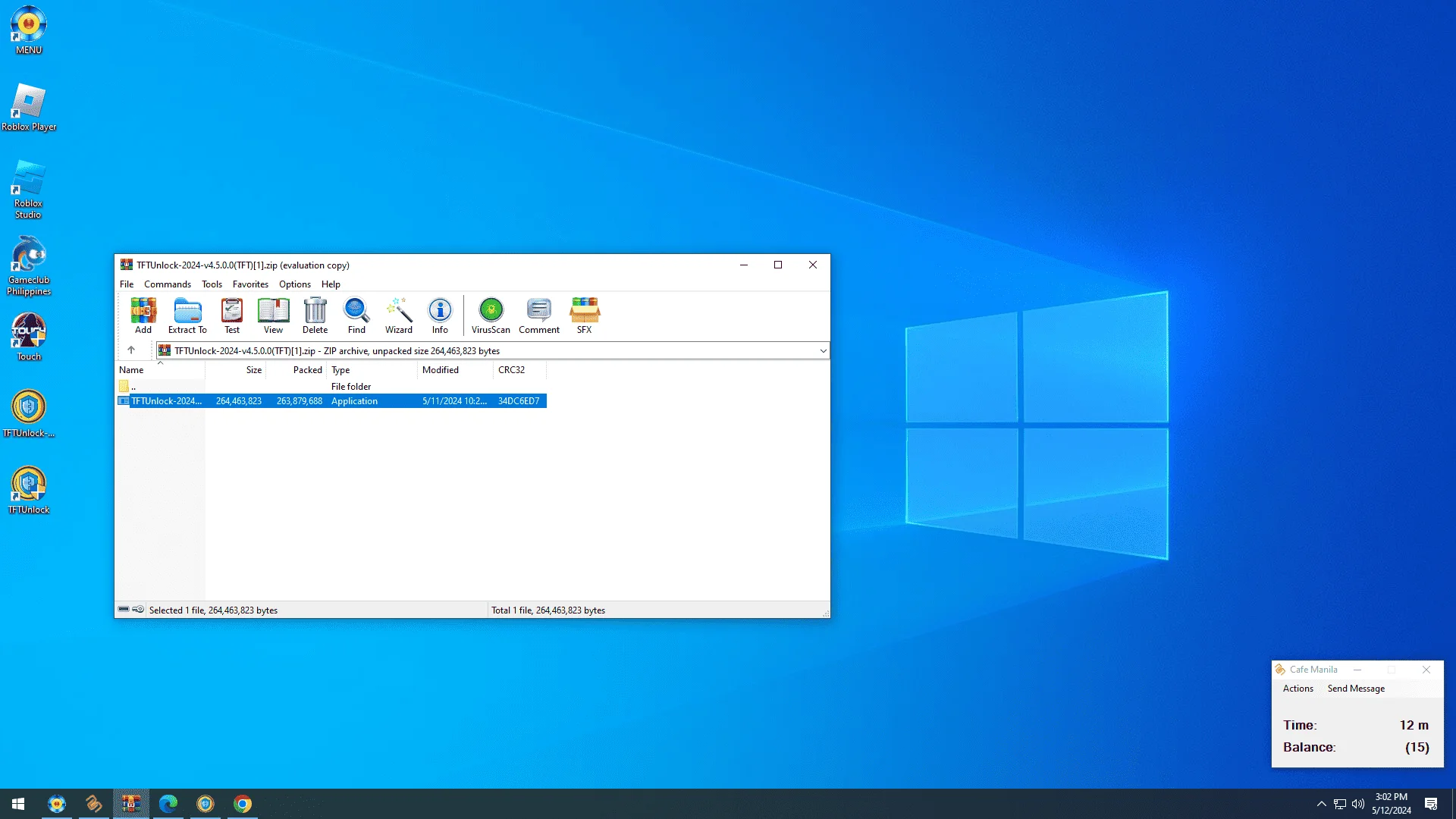Select the TFTUnlock-2024 application file row
Screen dimensions: 1456x819
pyautogui.click(x=331, y=401)
